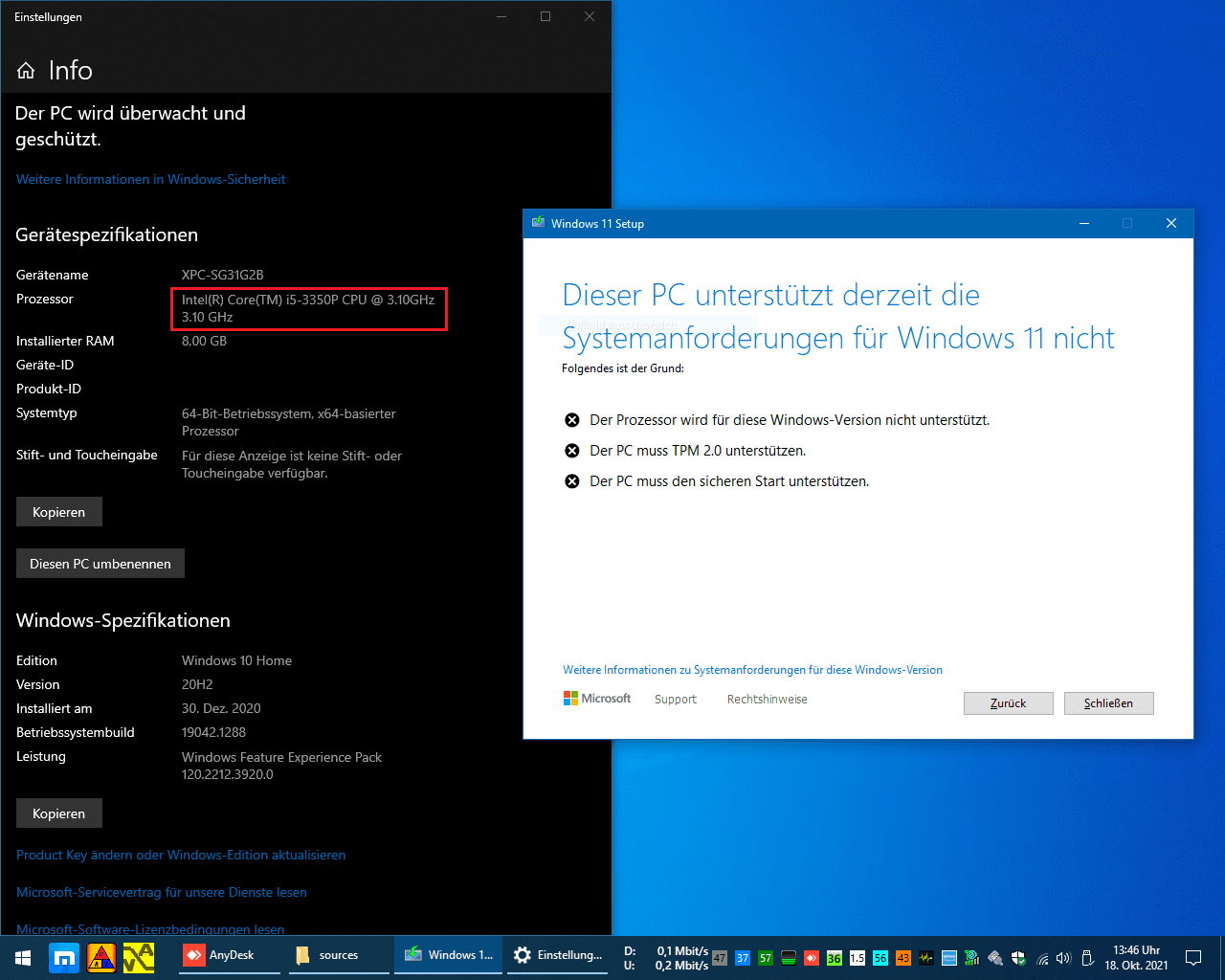Select the device name XPC-SG31G2B
This screenshot has width=1225, height=980.
click(223, 275)
